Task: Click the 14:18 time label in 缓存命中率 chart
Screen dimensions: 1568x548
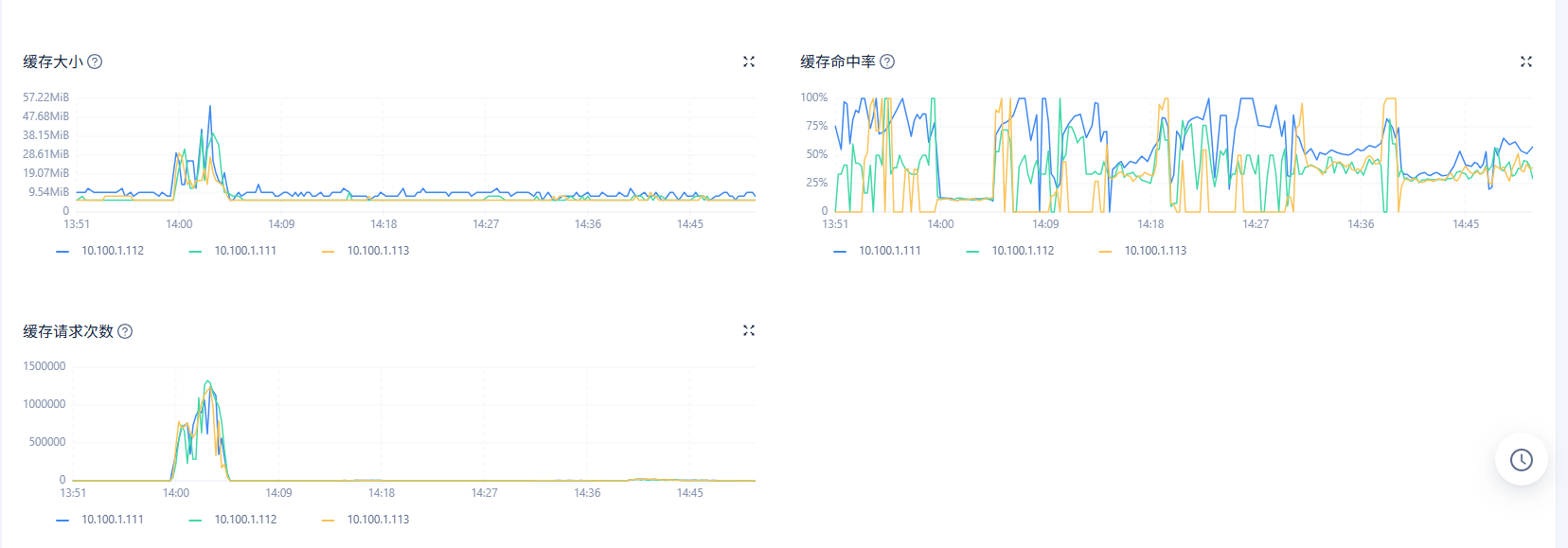Action: 1150,224
